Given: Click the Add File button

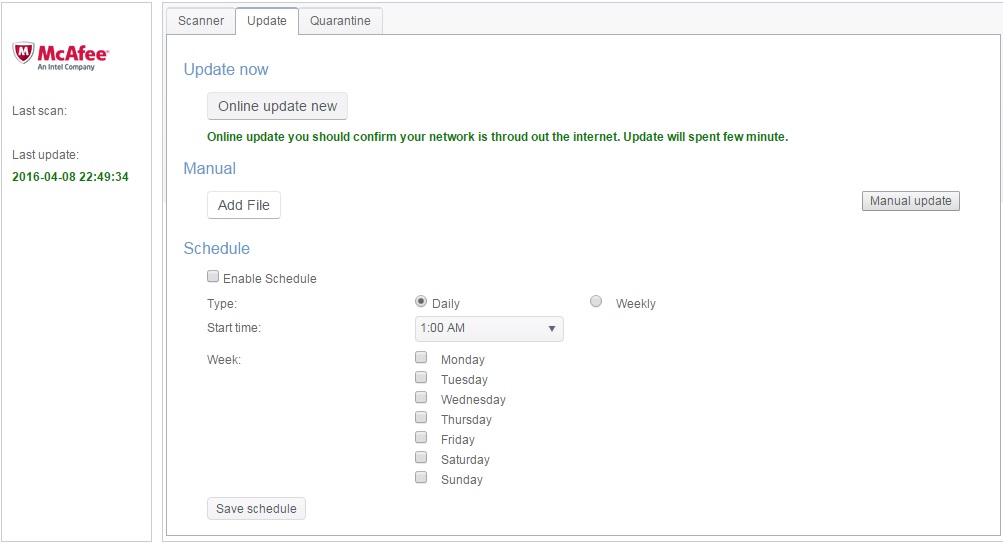Looking at the screenshot, I should (x=244, y=205).
